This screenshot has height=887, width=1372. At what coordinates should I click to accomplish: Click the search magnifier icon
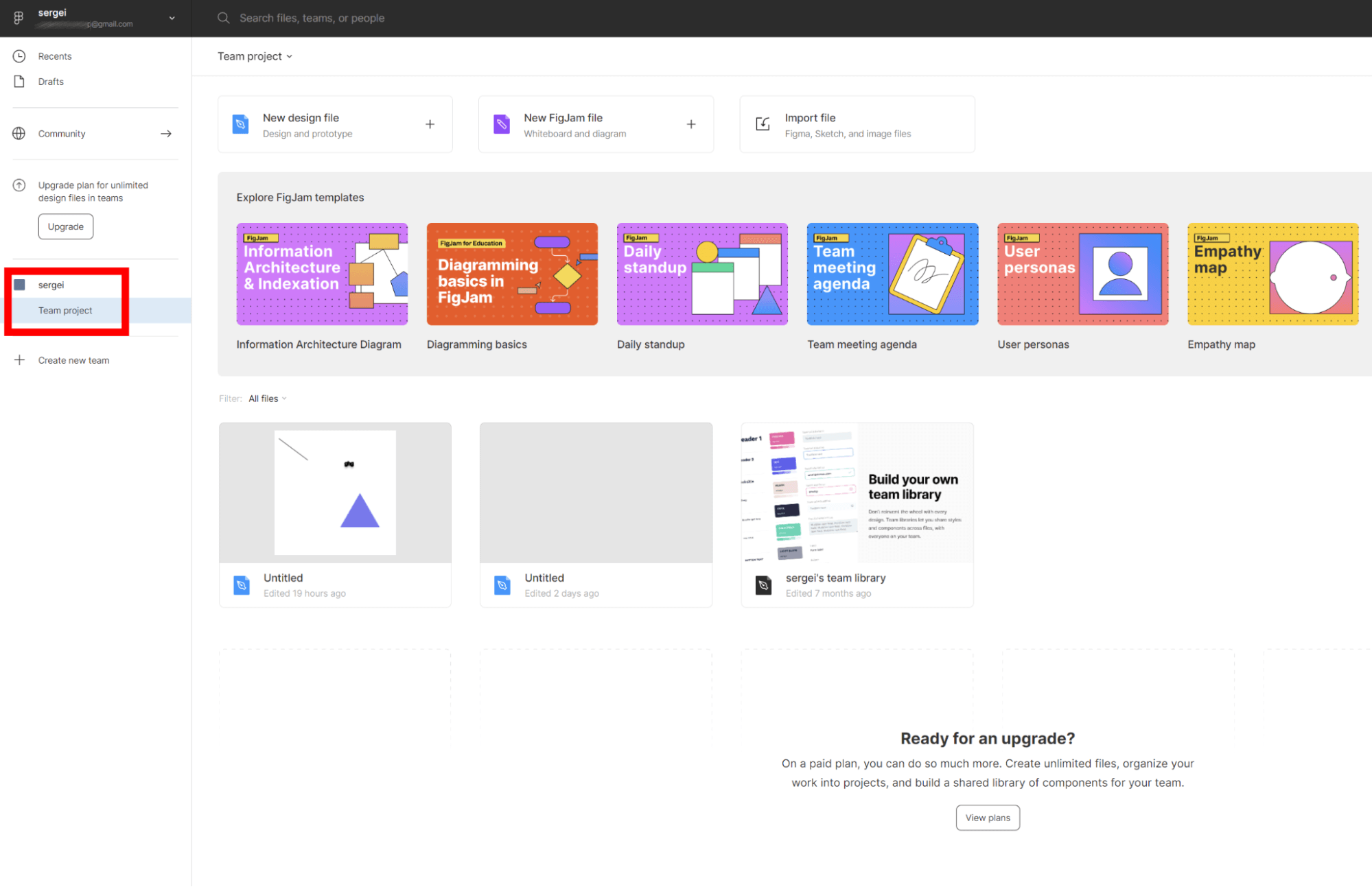pos(224,18)
